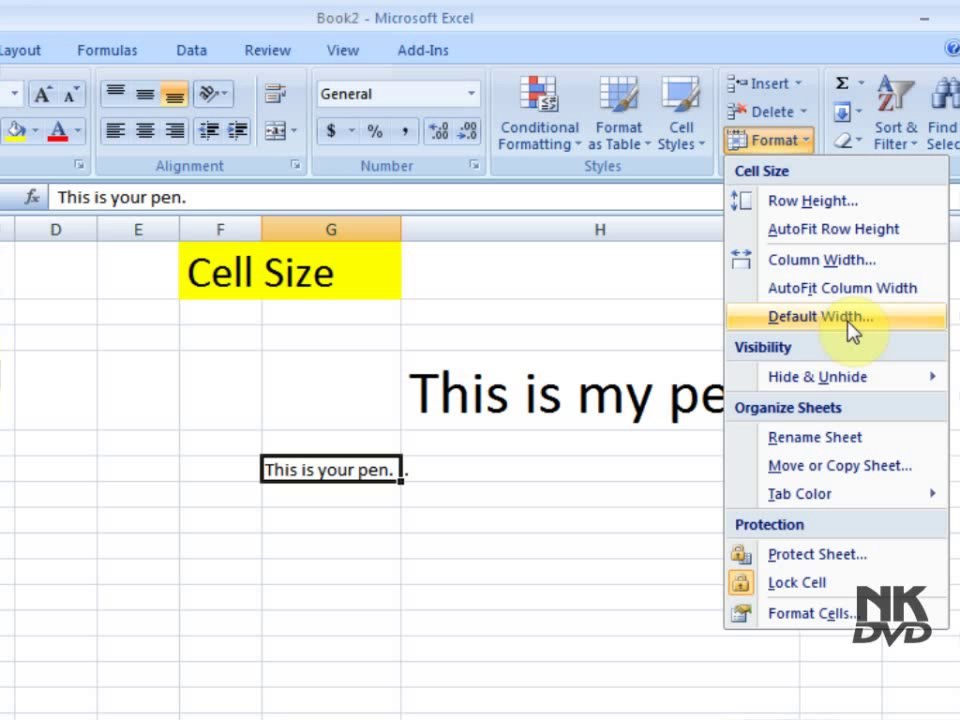
Task: Switch to Formulas tab
Action: [x=107, y=50]
